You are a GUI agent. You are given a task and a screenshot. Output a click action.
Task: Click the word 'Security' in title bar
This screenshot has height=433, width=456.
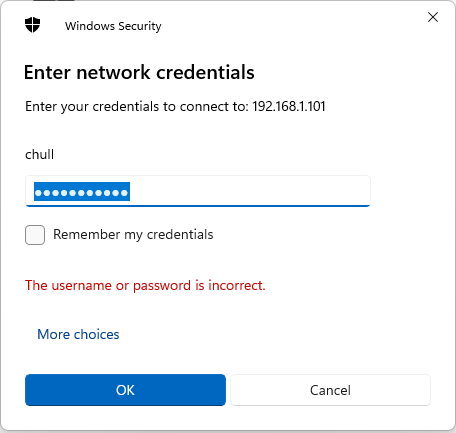[x=140, y=26]
